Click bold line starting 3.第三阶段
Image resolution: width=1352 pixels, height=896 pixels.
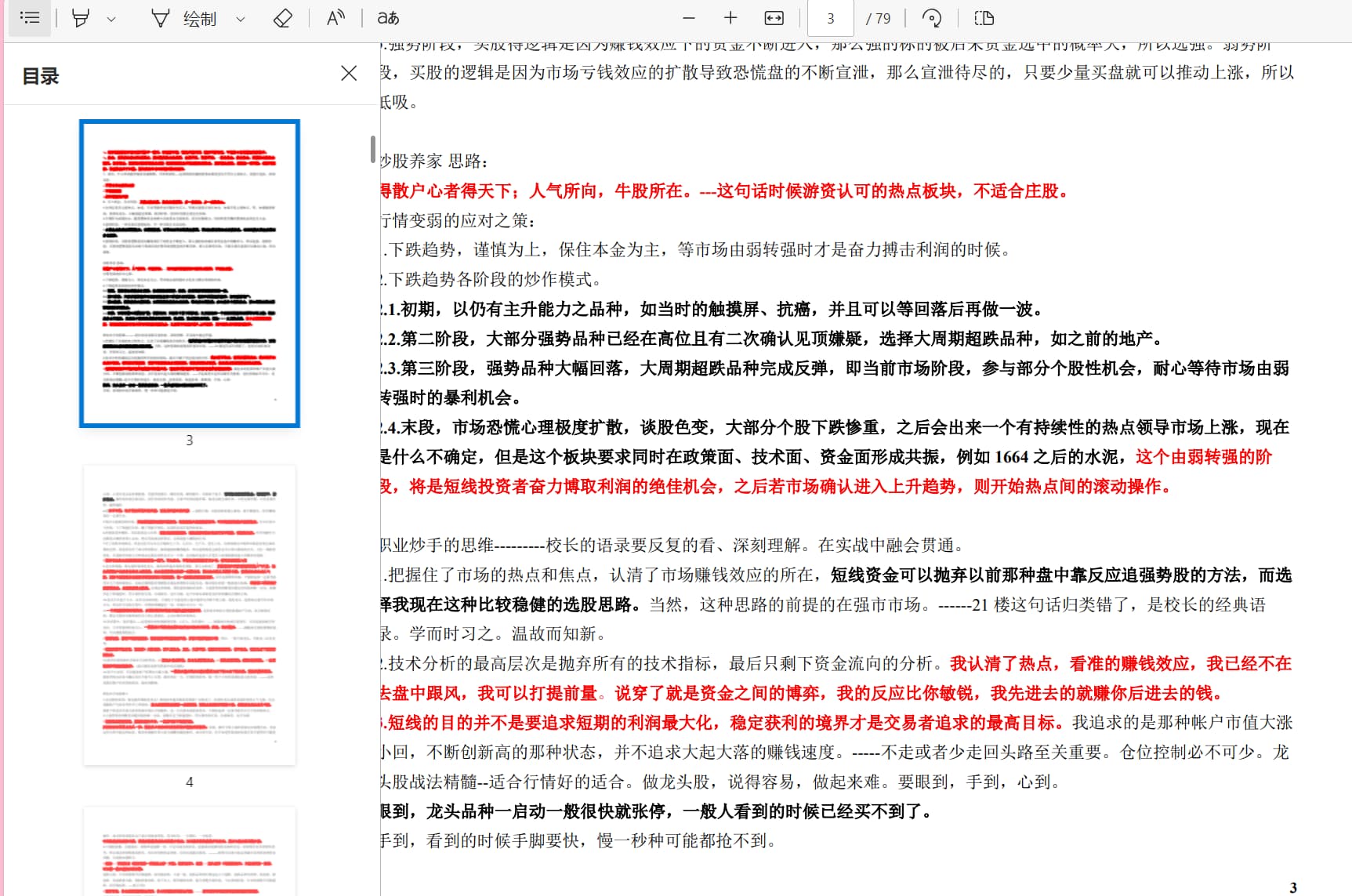(x=835, y=368)
